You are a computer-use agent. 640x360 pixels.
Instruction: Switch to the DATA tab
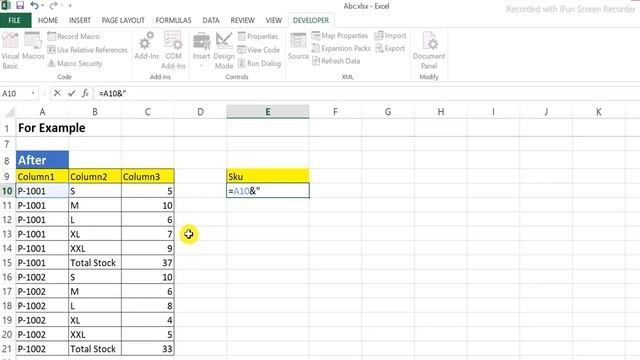[x=211, y=20]
